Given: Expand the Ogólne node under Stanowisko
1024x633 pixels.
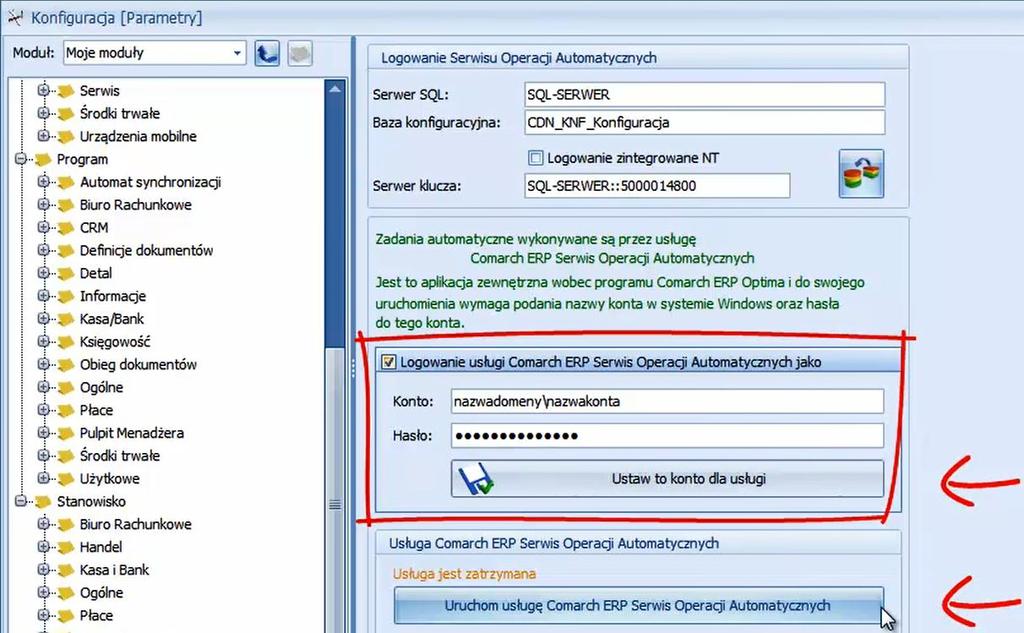Looking at the screenshot, I should point(44,592).
